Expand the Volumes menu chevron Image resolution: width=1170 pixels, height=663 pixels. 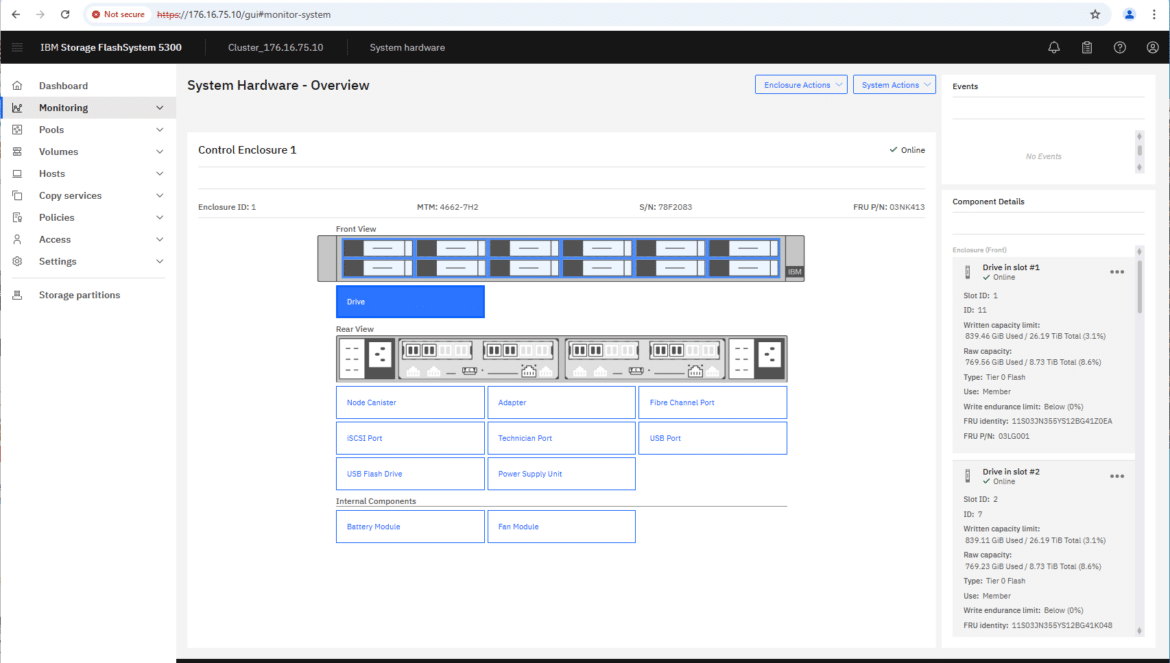[160, 151]
